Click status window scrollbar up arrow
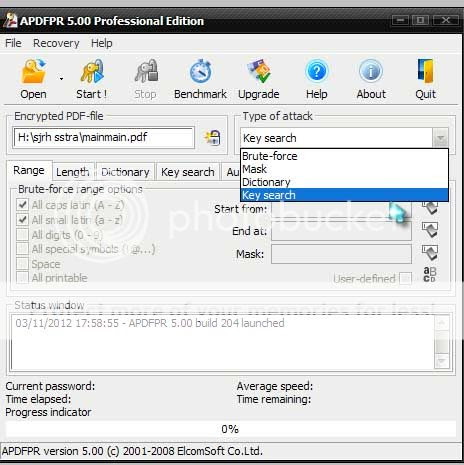 pos(442,322)
